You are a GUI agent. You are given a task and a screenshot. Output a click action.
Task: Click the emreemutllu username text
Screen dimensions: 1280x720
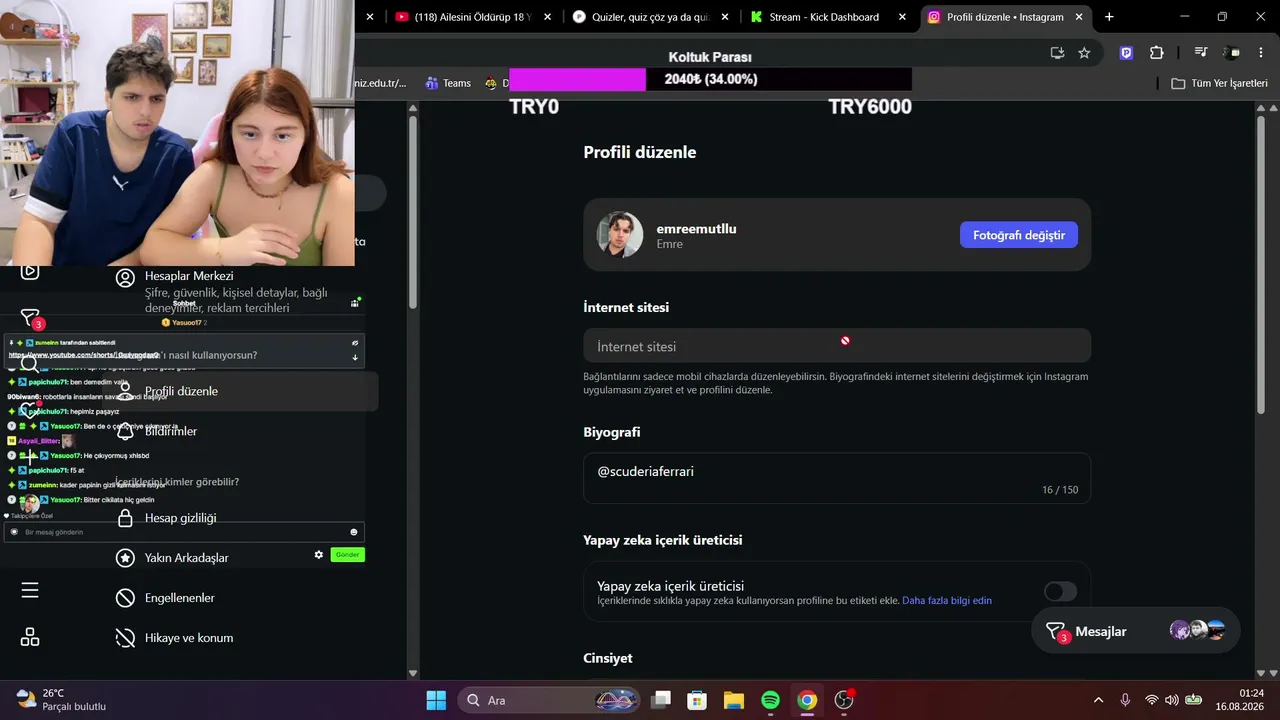(697, 229)
